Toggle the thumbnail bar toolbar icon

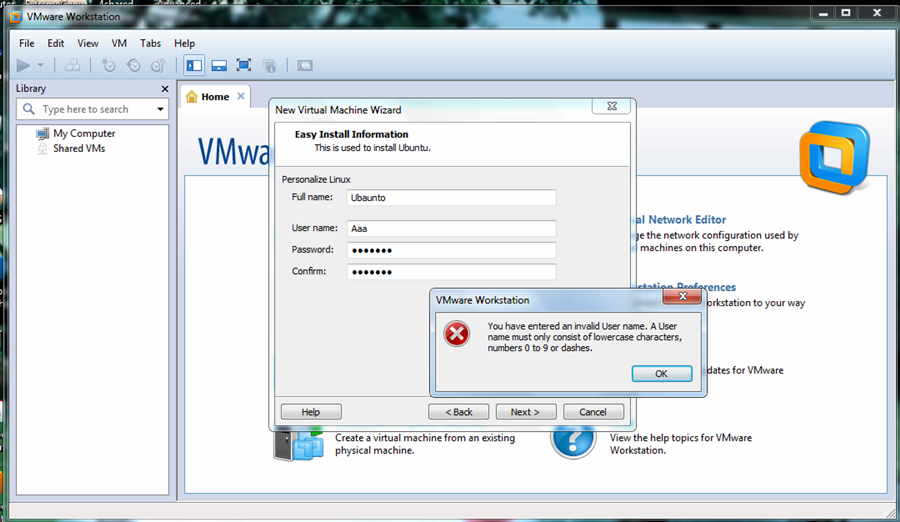[219, 65]
